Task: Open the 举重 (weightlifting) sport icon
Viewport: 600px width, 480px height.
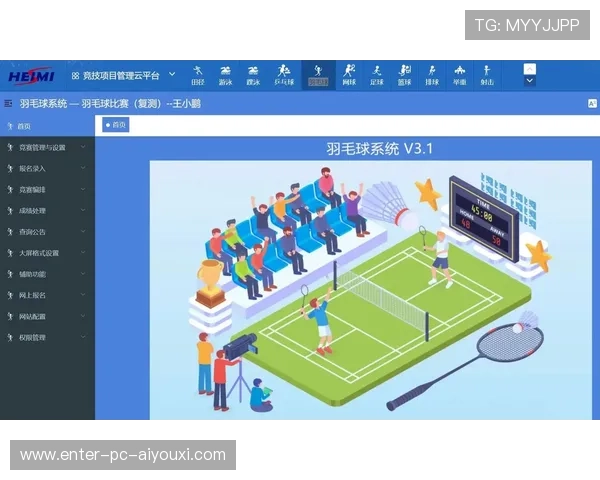Action: (459, 75)
